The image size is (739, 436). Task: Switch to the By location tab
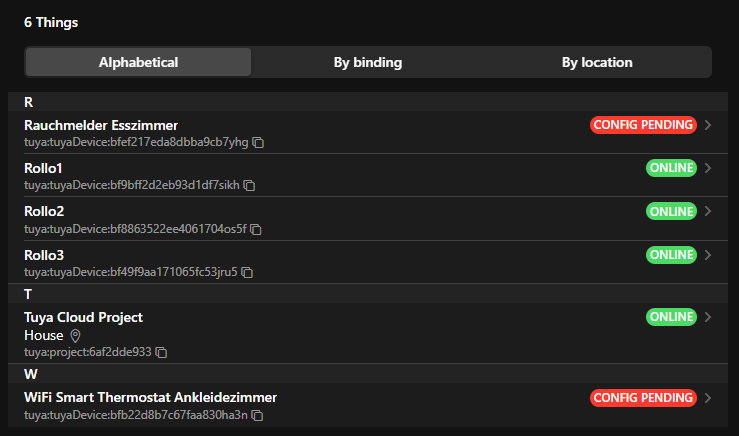click(596, 62)
